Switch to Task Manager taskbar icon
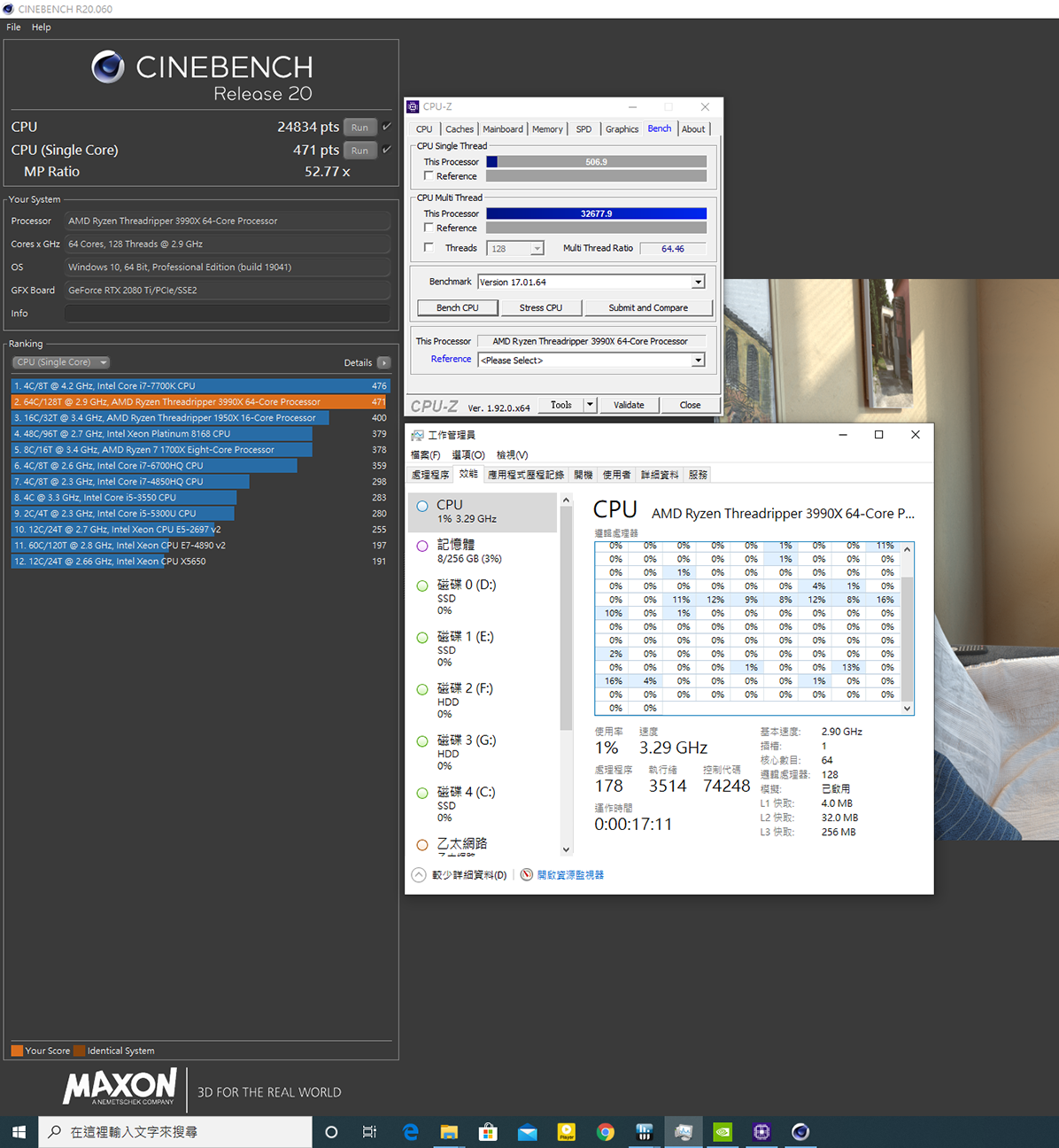 (684, 1132)
